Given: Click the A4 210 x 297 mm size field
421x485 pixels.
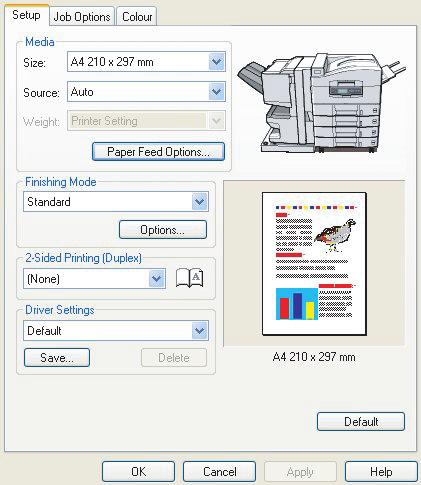Looking at the screenshot, I should coord(146,62).
